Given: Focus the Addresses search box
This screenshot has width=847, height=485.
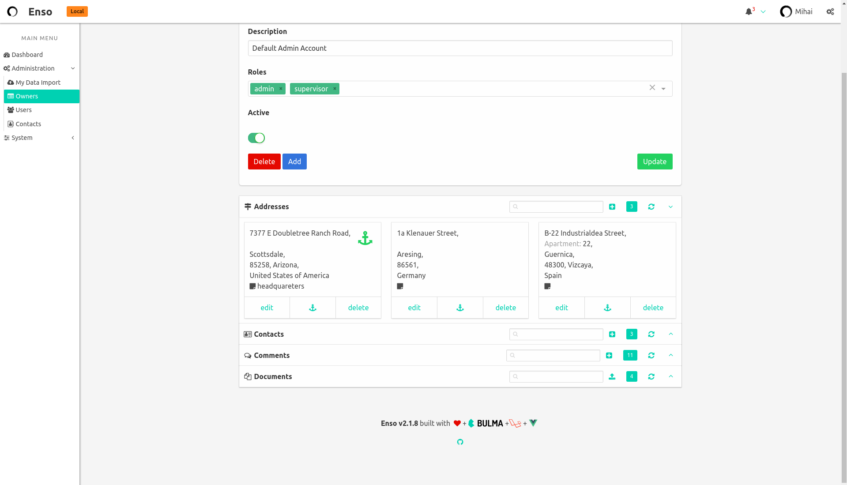Looking at the screenshot, I should 556,207.
